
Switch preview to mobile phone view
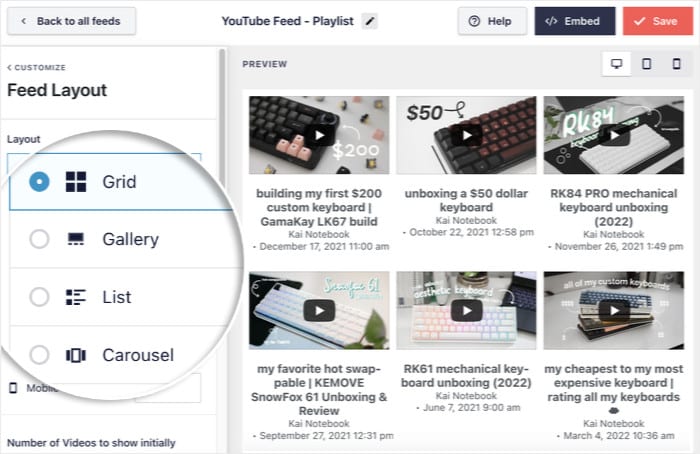point(676,64)
